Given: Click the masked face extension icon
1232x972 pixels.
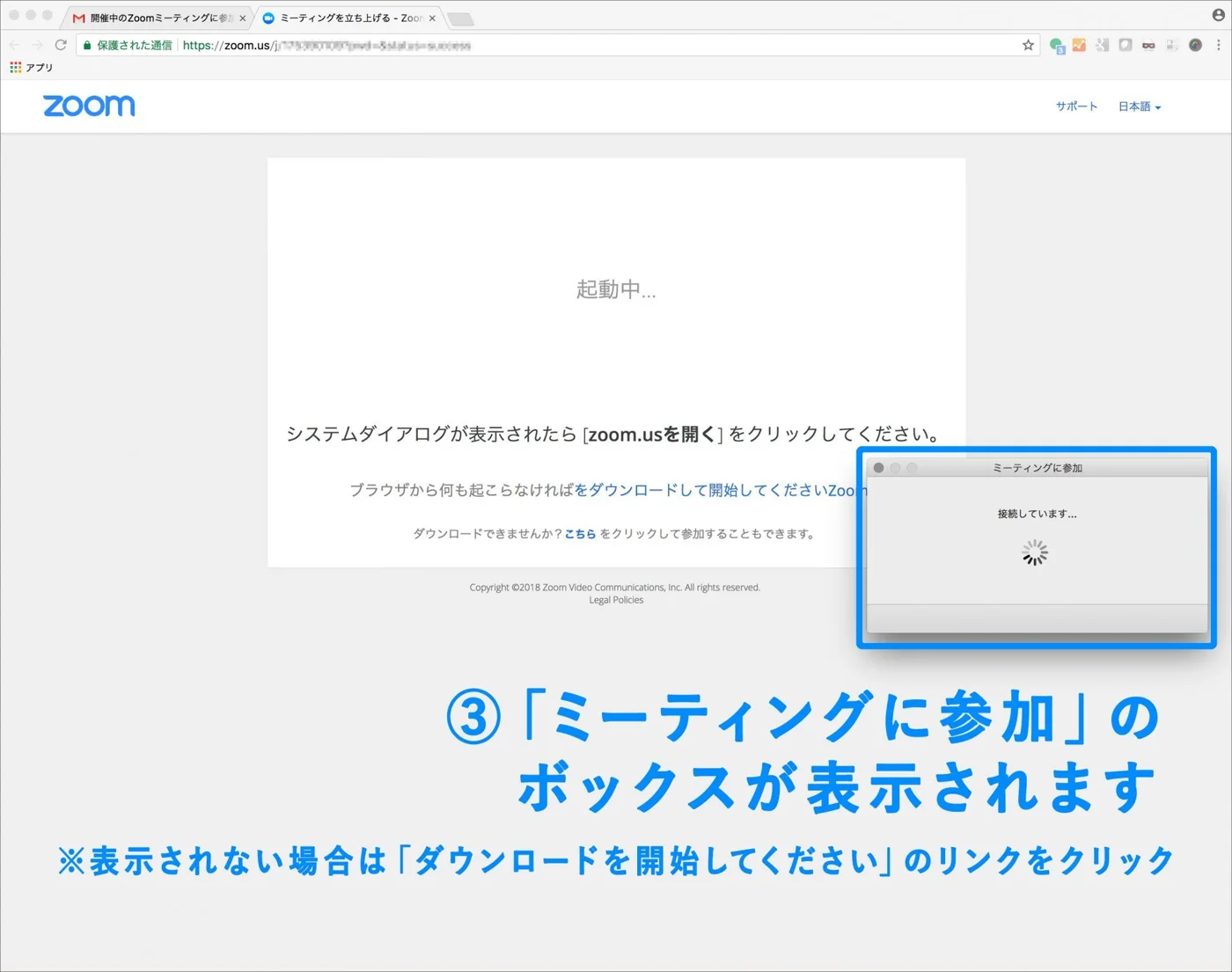Looking at the screenshot, I should pyautogui.click(x=1148, y=45).
